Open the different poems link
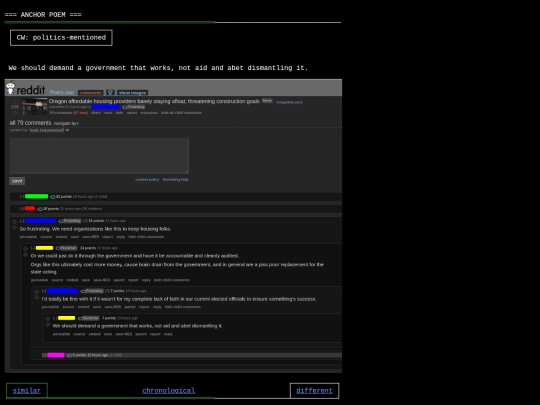540x405 pixels. [x=314, y=391]
